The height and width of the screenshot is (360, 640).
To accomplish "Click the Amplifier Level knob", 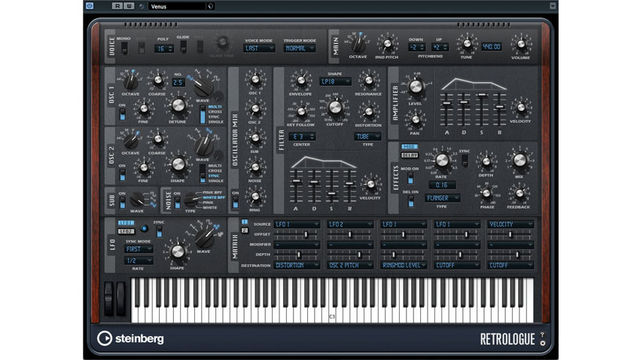I will click(x=415, y=87).
